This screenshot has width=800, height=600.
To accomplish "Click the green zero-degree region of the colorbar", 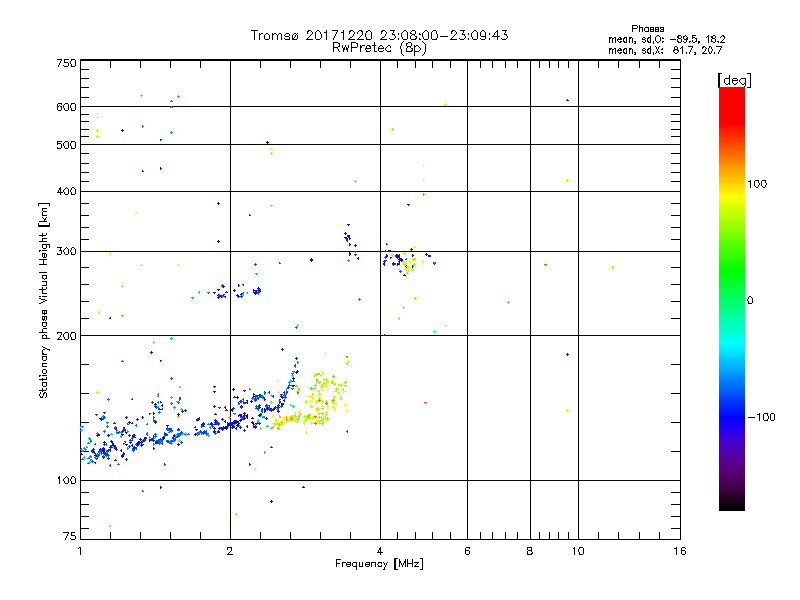I will (732, 300).
